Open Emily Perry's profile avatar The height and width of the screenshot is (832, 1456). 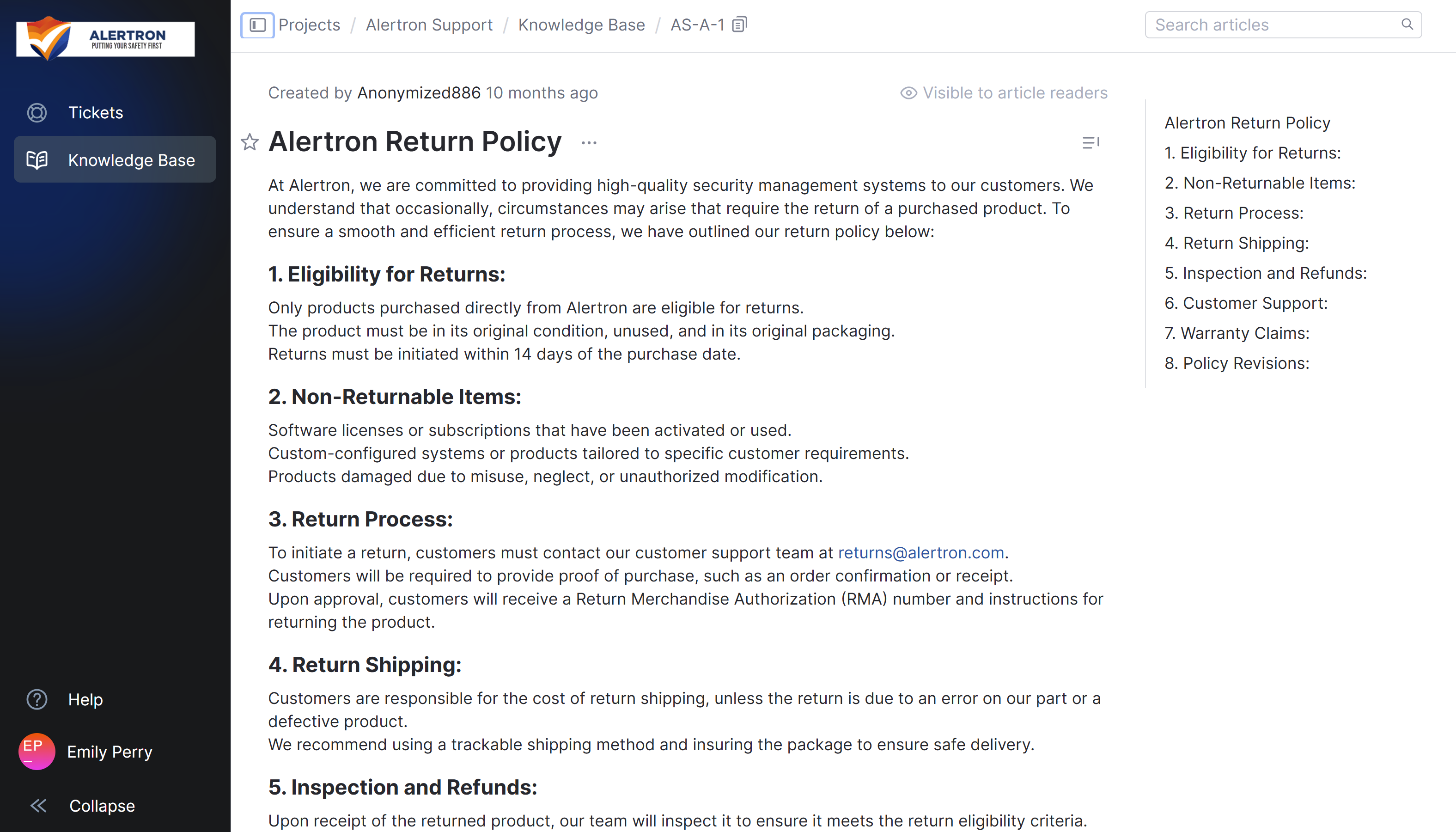[37, 751]
